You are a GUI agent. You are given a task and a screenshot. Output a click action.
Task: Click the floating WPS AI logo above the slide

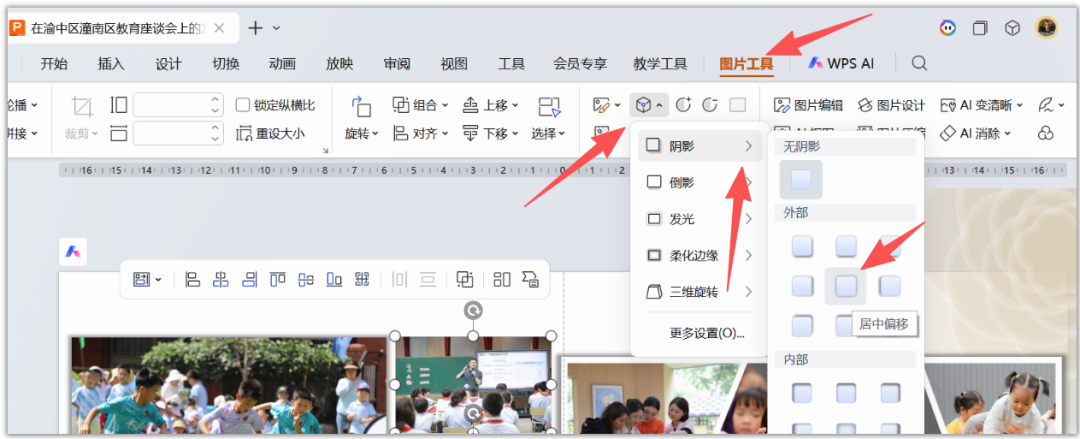pyautogui.click(x=73, y=252)
